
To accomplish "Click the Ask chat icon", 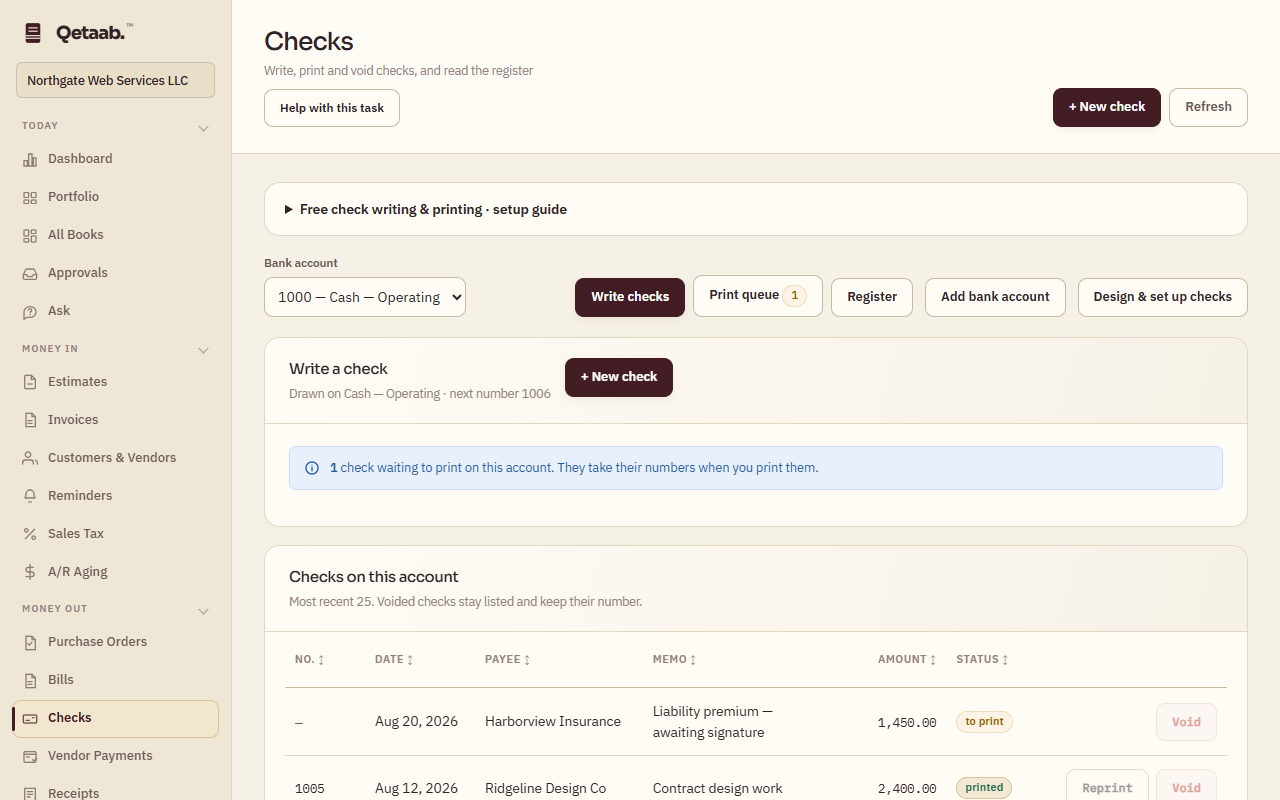I will [30, 311].
